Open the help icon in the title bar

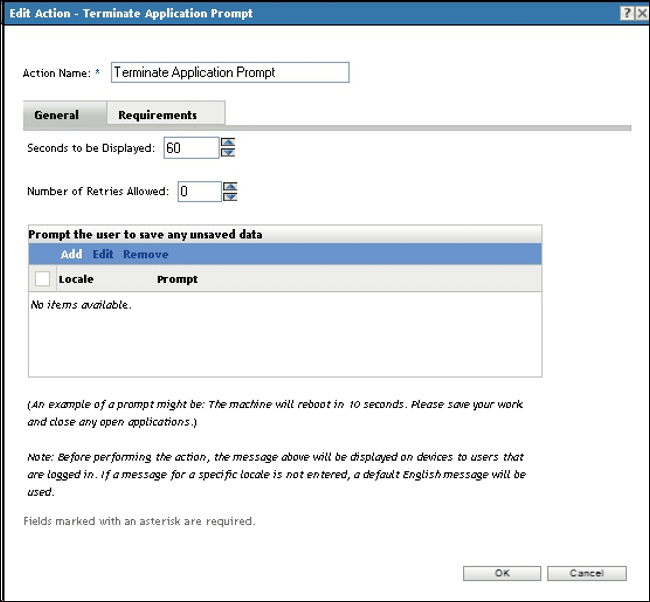coord(627,13)
